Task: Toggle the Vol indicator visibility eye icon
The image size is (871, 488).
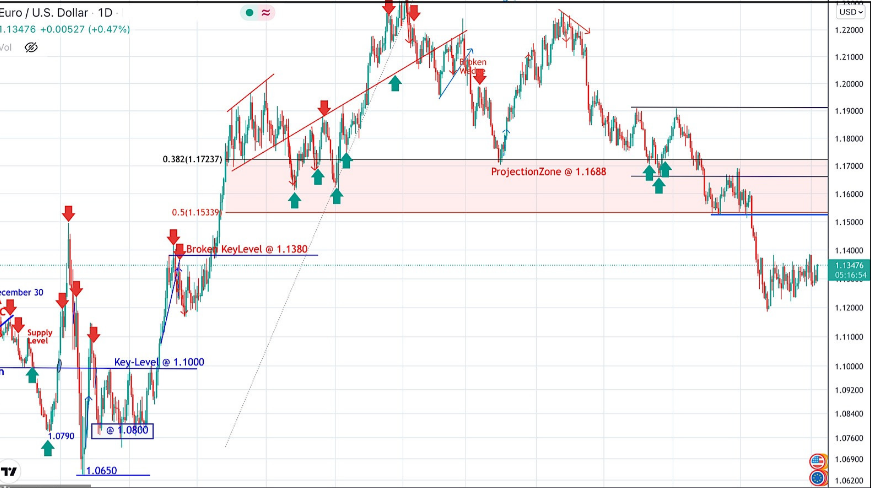Action: 30,47
